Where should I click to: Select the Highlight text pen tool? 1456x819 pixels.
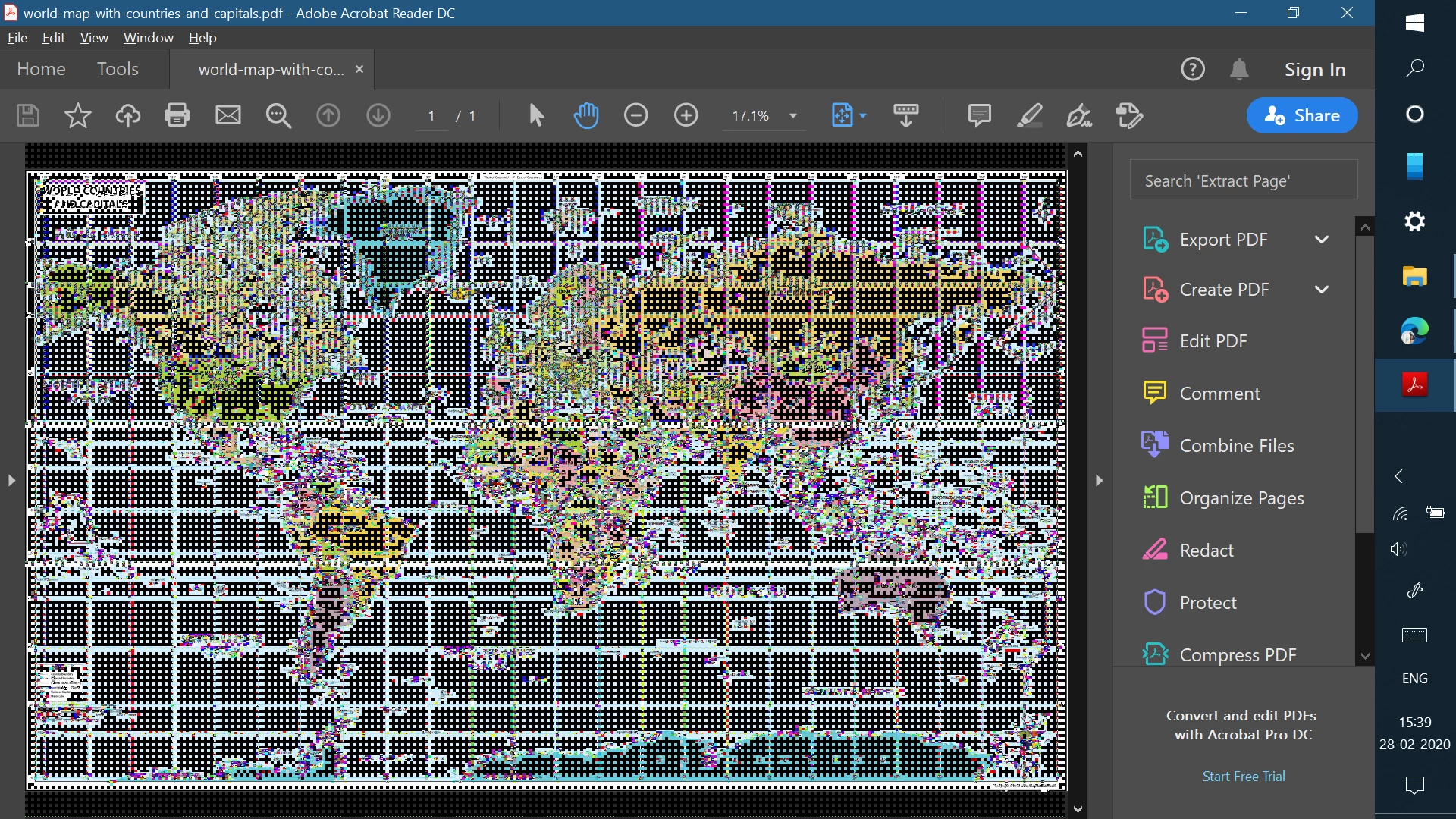pos(1029,115)
